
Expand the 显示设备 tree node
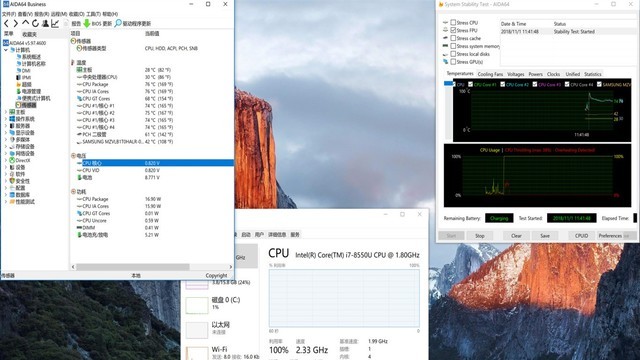click(x=6, y=133)
